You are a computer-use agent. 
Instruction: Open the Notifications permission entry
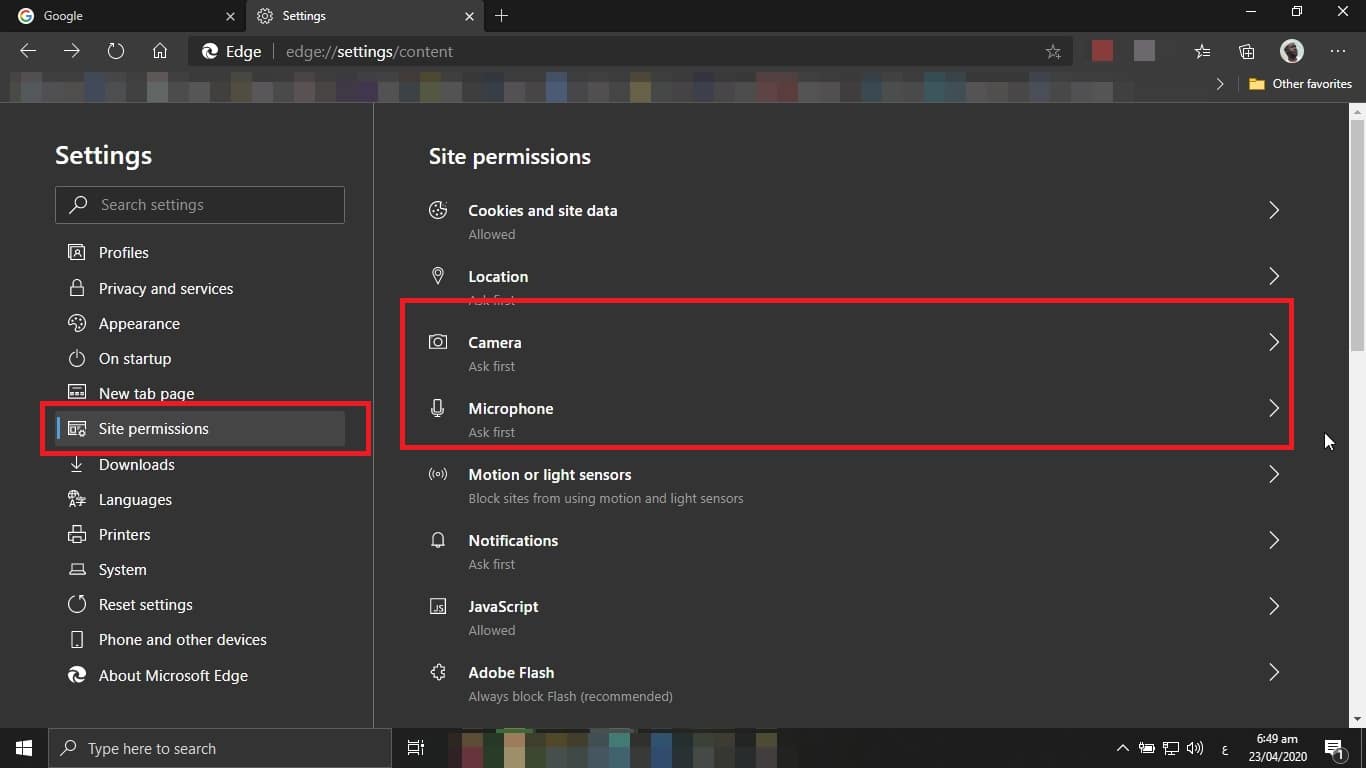pos(513,541)
